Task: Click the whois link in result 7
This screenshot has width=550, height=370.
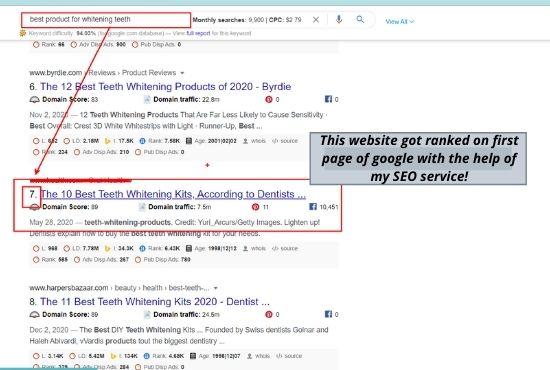Action: click(x=255, y=248)
